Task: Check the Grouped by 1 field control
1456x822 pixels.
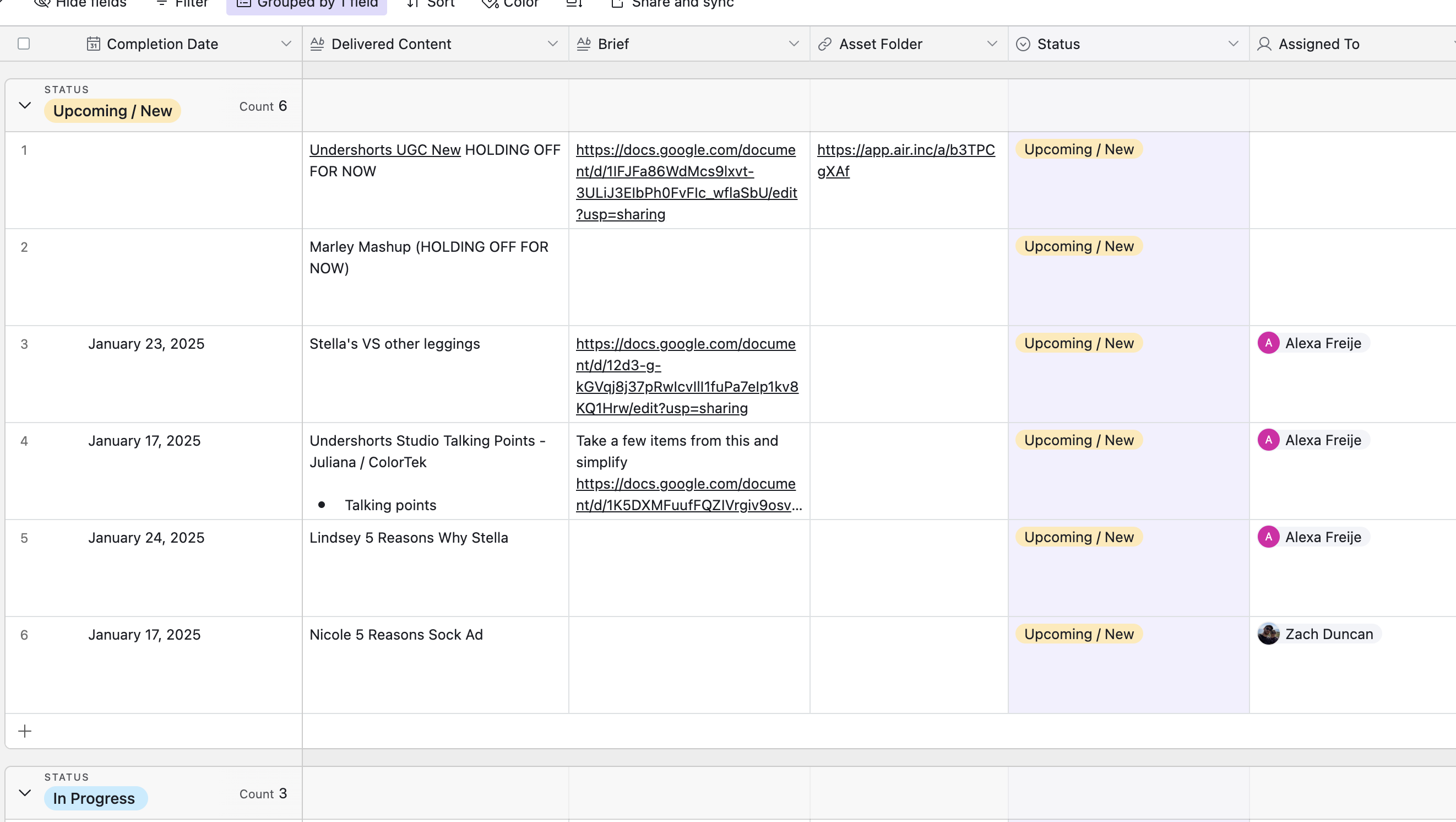Action: (306, 3)
